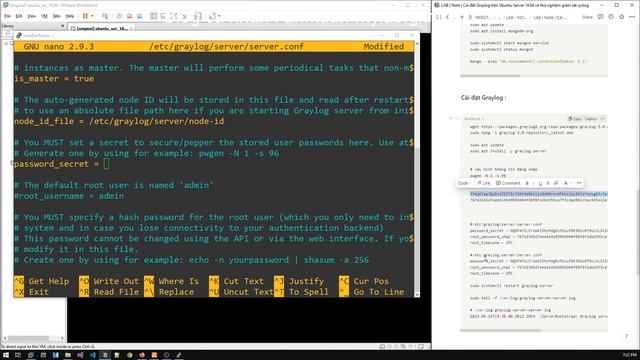Viewport: 640px width, 360px height.
Task: Take a VM snapshot using toolbar icon
Action: click(x=119, y=16)
